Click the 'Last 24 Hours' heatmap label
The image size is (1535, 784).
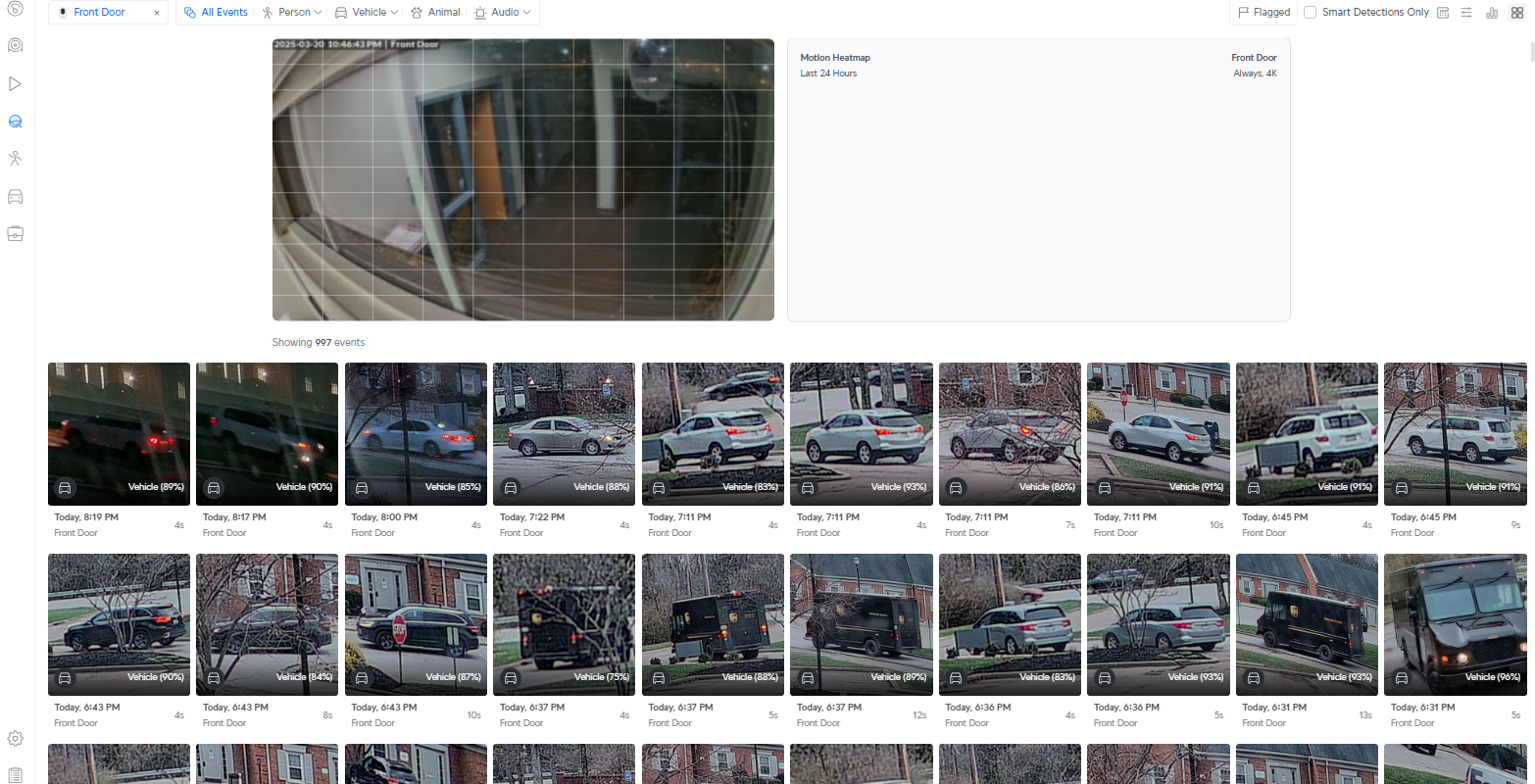(828, 73)
